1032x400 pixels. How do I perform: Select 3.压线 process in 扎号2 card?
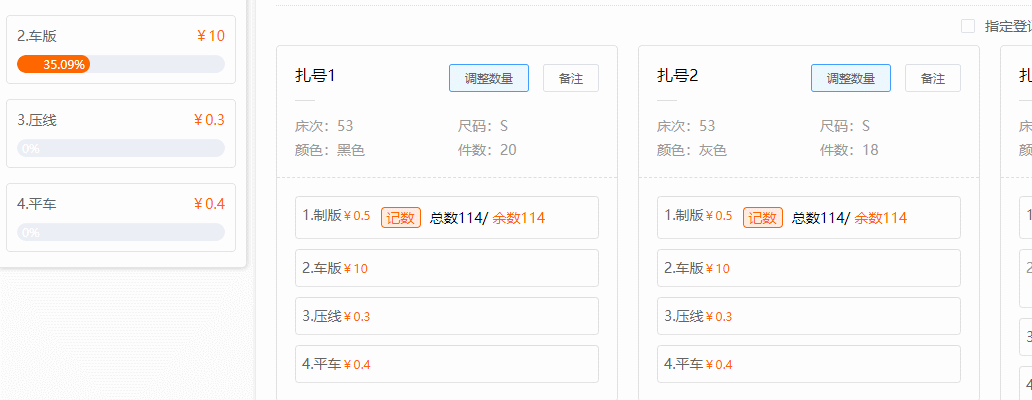(x=808, y=316)
